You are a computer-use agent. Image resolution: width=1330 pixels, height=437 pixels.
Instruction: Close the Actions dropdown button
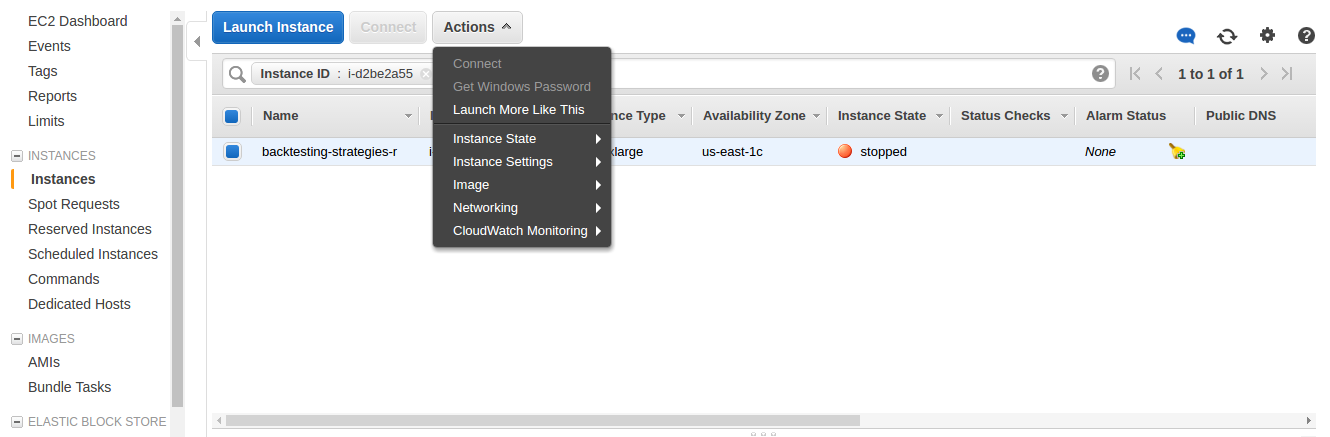pyautogui.click(x=477, y=27)
